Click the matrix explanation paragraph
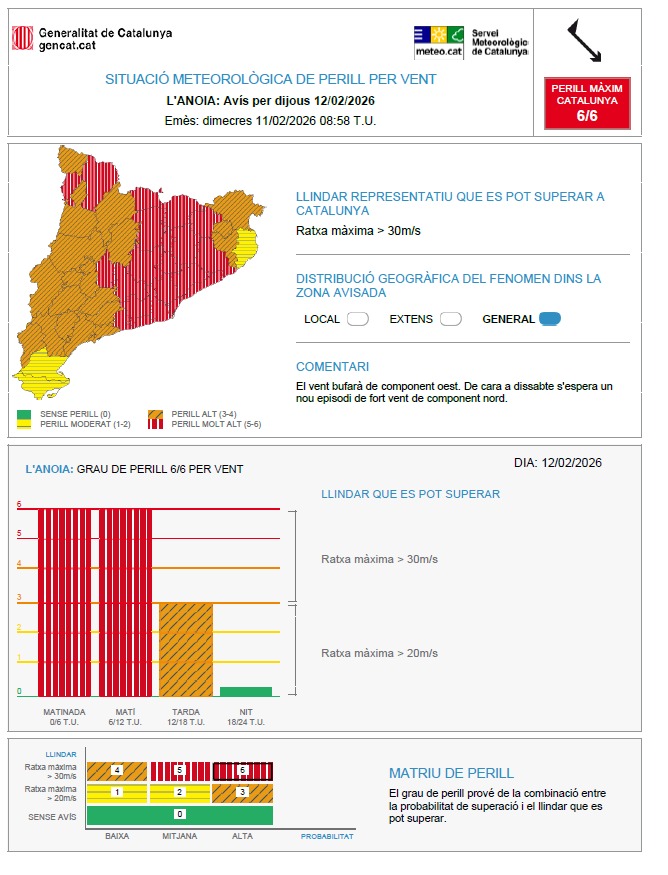The width and height of the screenshot is (668, 875). [497, 806]
